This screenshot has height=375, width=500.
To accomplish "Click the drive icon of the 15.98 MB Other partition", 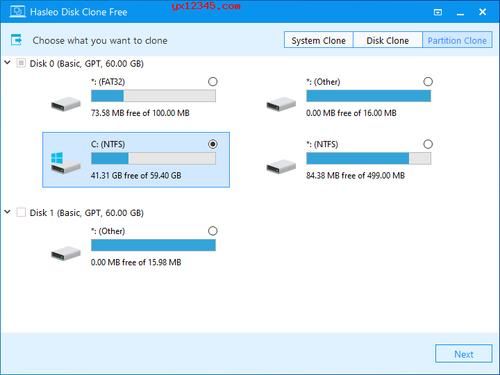I will [x=66, y=253].
